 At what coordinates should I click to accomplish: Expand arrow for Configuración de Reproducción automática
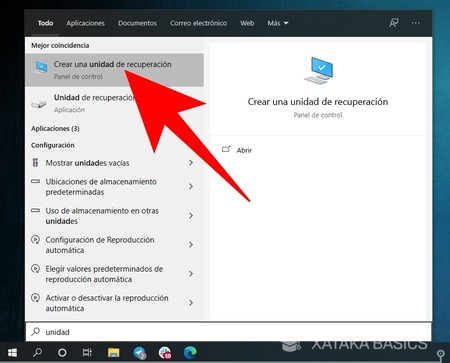pos(191,244)
